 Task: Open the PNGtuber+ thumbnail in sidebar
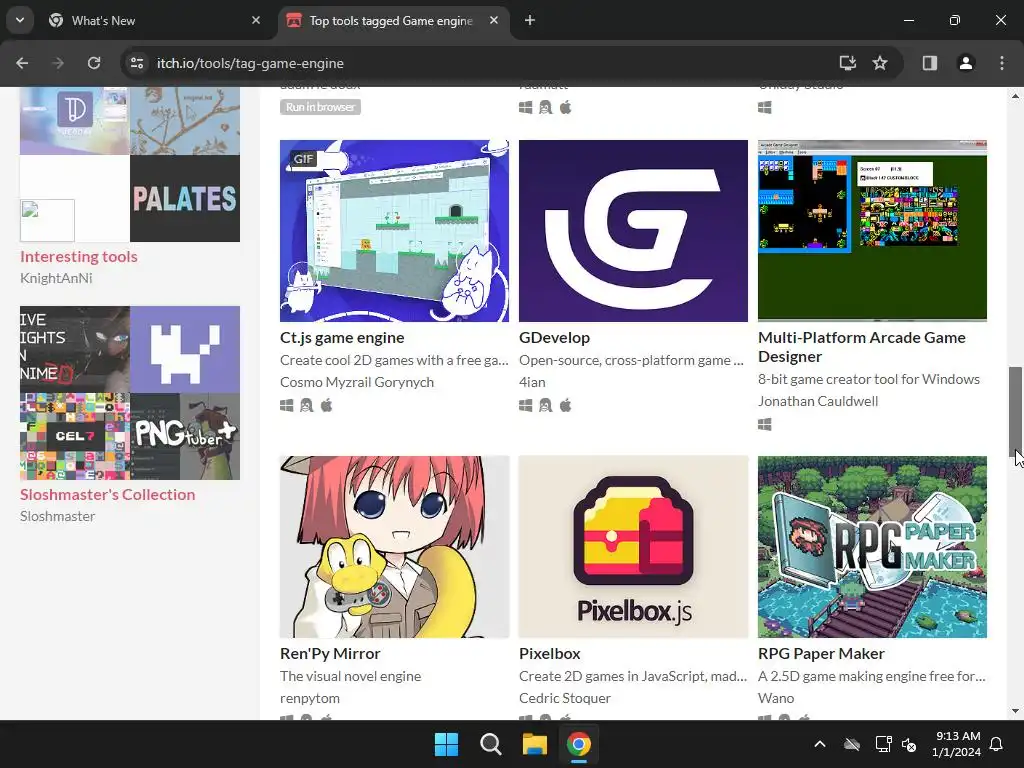pyautogui.click(x=185, y=436)
